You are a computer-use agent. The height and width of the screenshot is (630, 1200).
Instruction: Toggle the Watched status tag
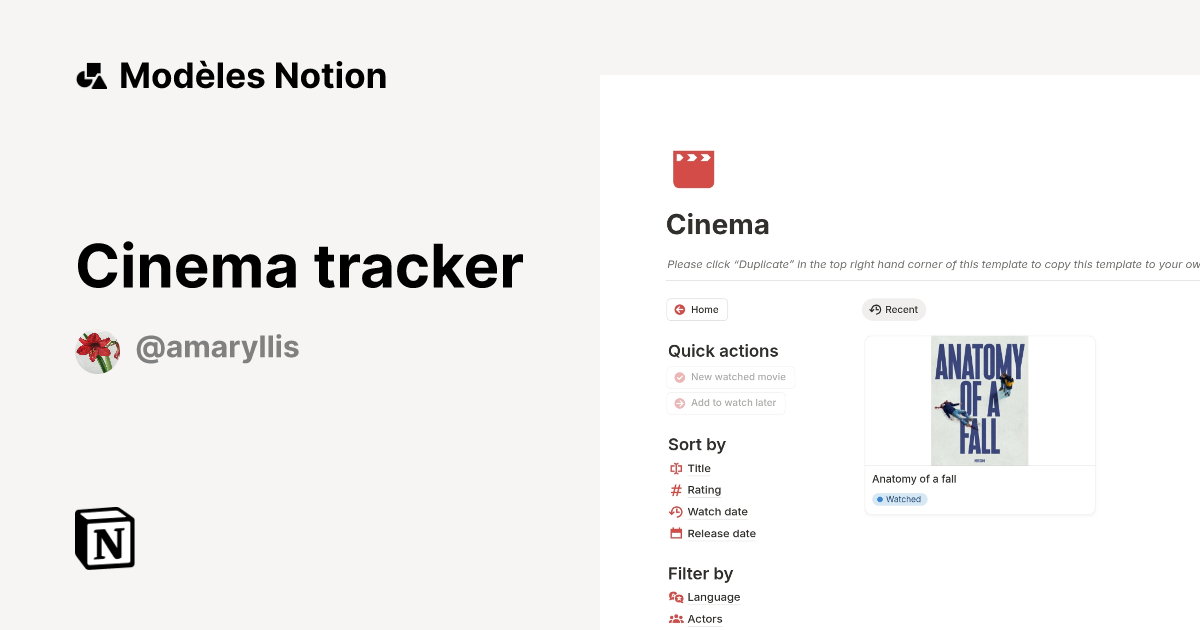899,499
